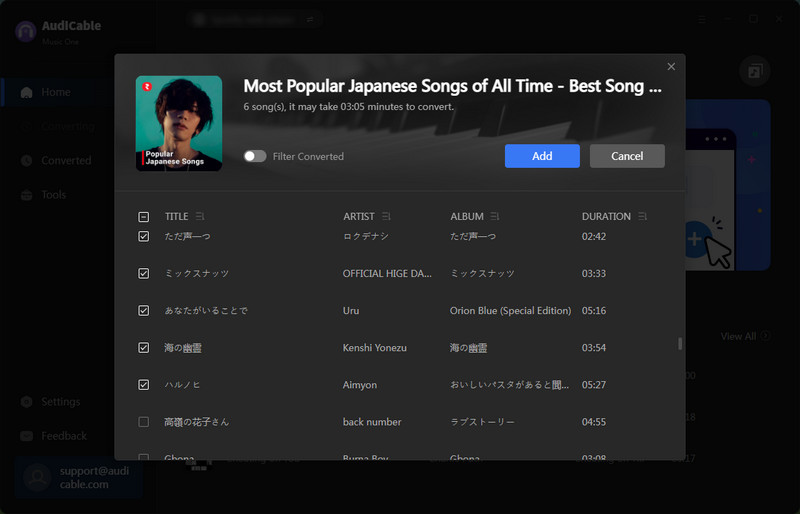
Task: Click the Cancel button
Action: tap(627, 156)
